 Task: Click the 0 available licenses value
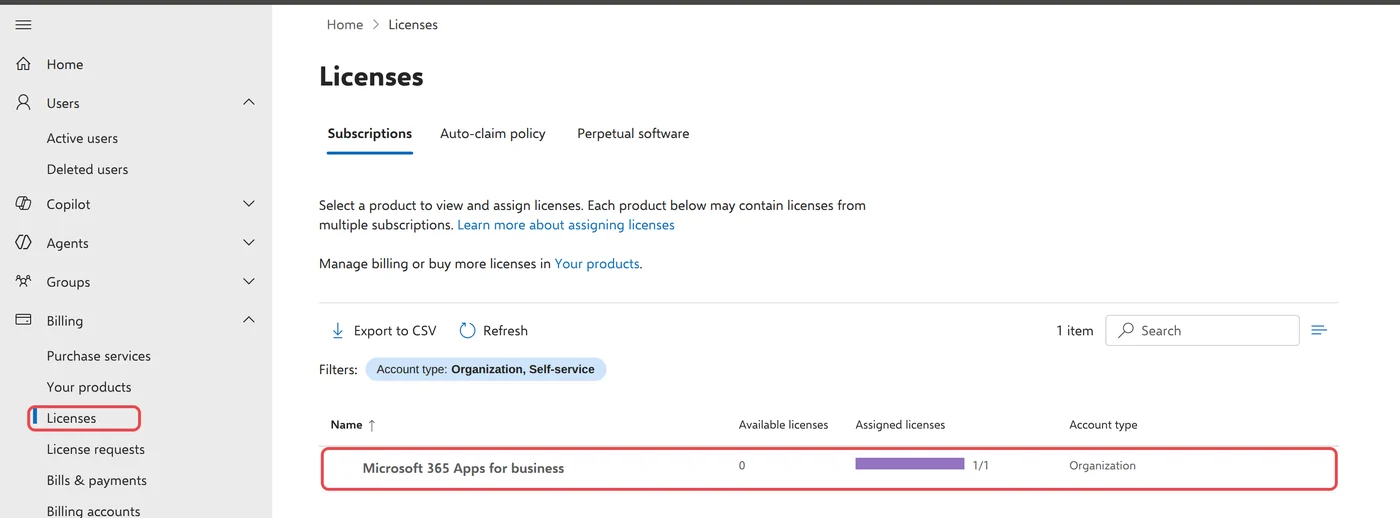click(742, 465)
